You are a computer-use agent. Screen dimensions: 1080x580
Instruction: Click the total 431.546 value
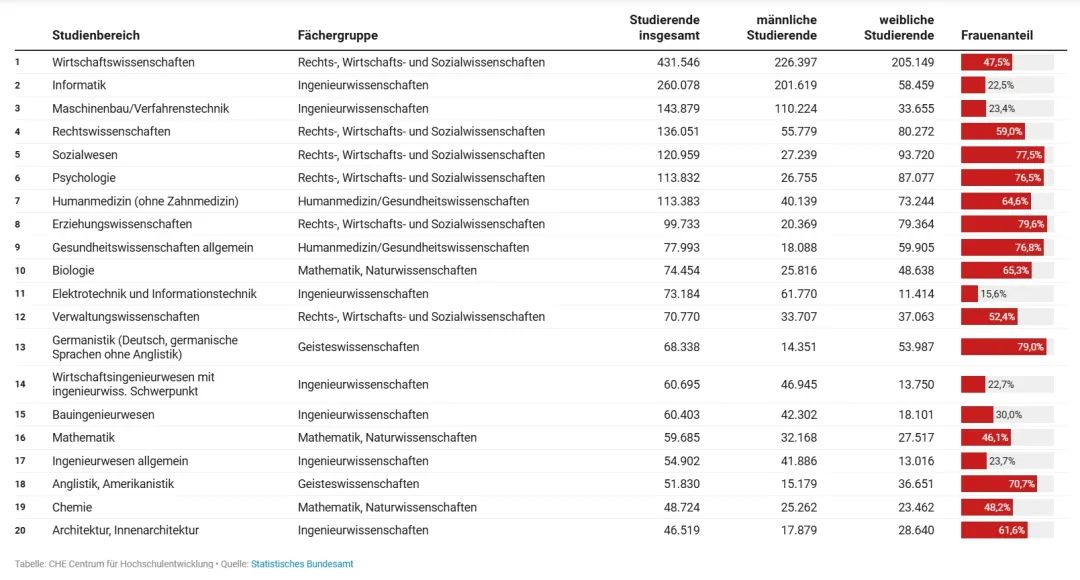[678, 62]
